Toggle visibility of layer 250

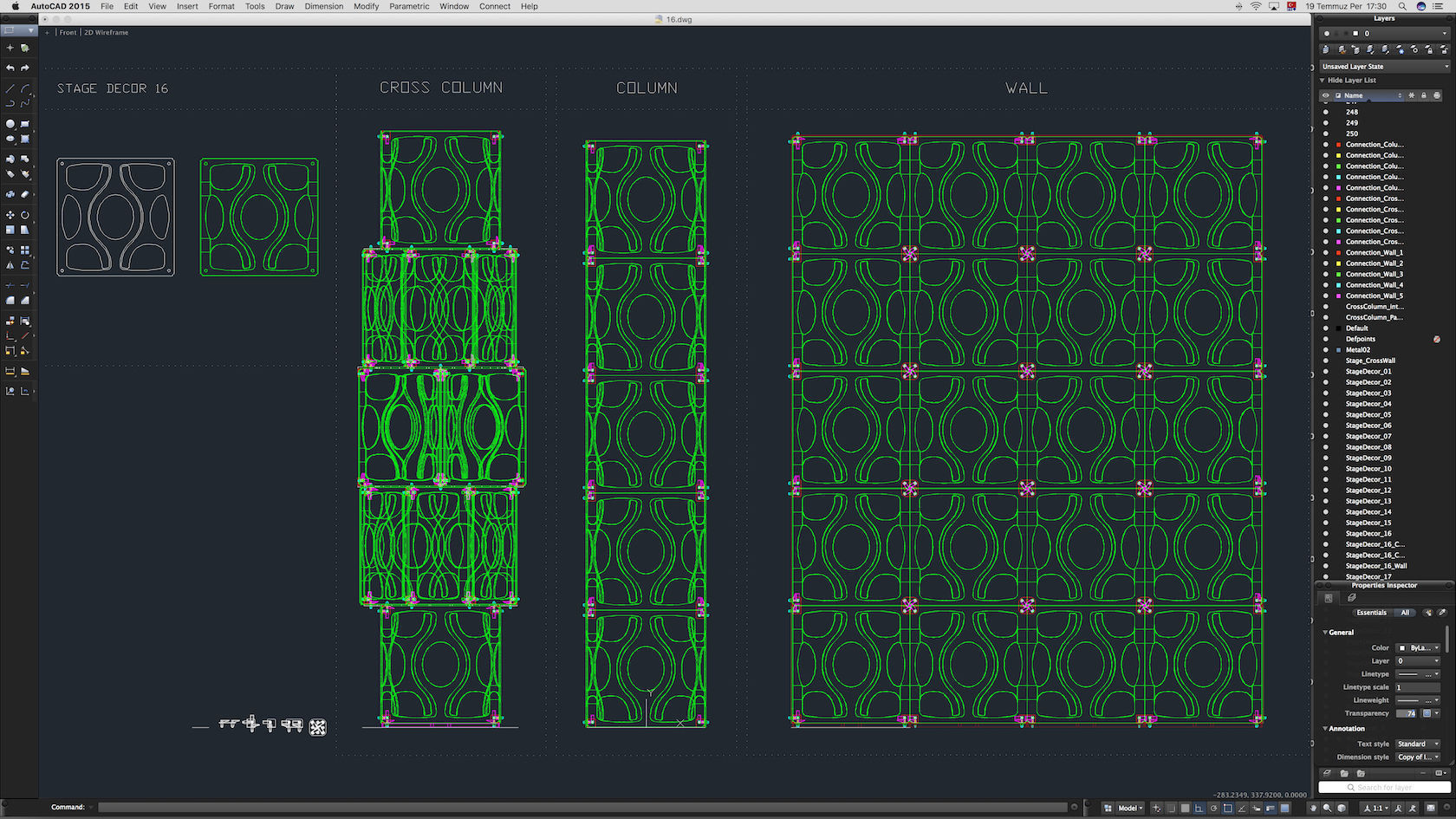pyautogui.click(x=1325, y=133)
